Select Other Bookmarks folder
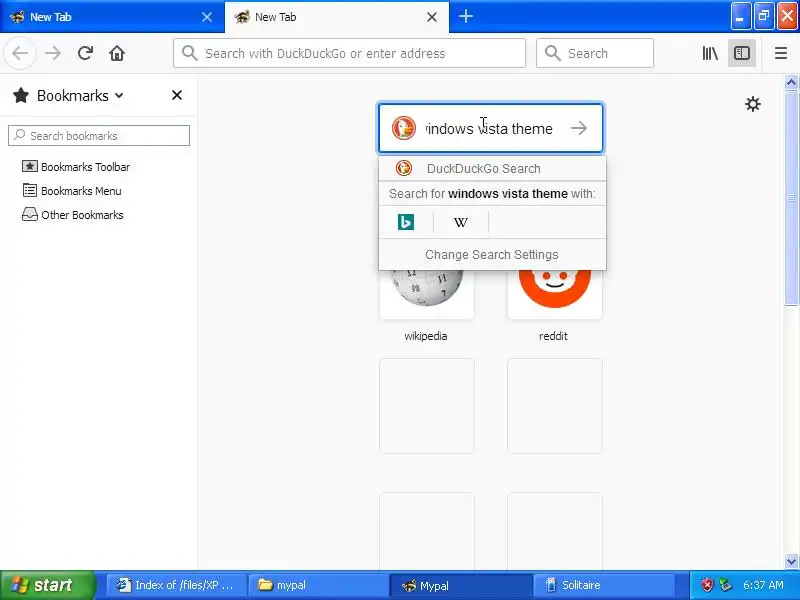The width and height of the screenshot is (800, 600). point(72,215)
